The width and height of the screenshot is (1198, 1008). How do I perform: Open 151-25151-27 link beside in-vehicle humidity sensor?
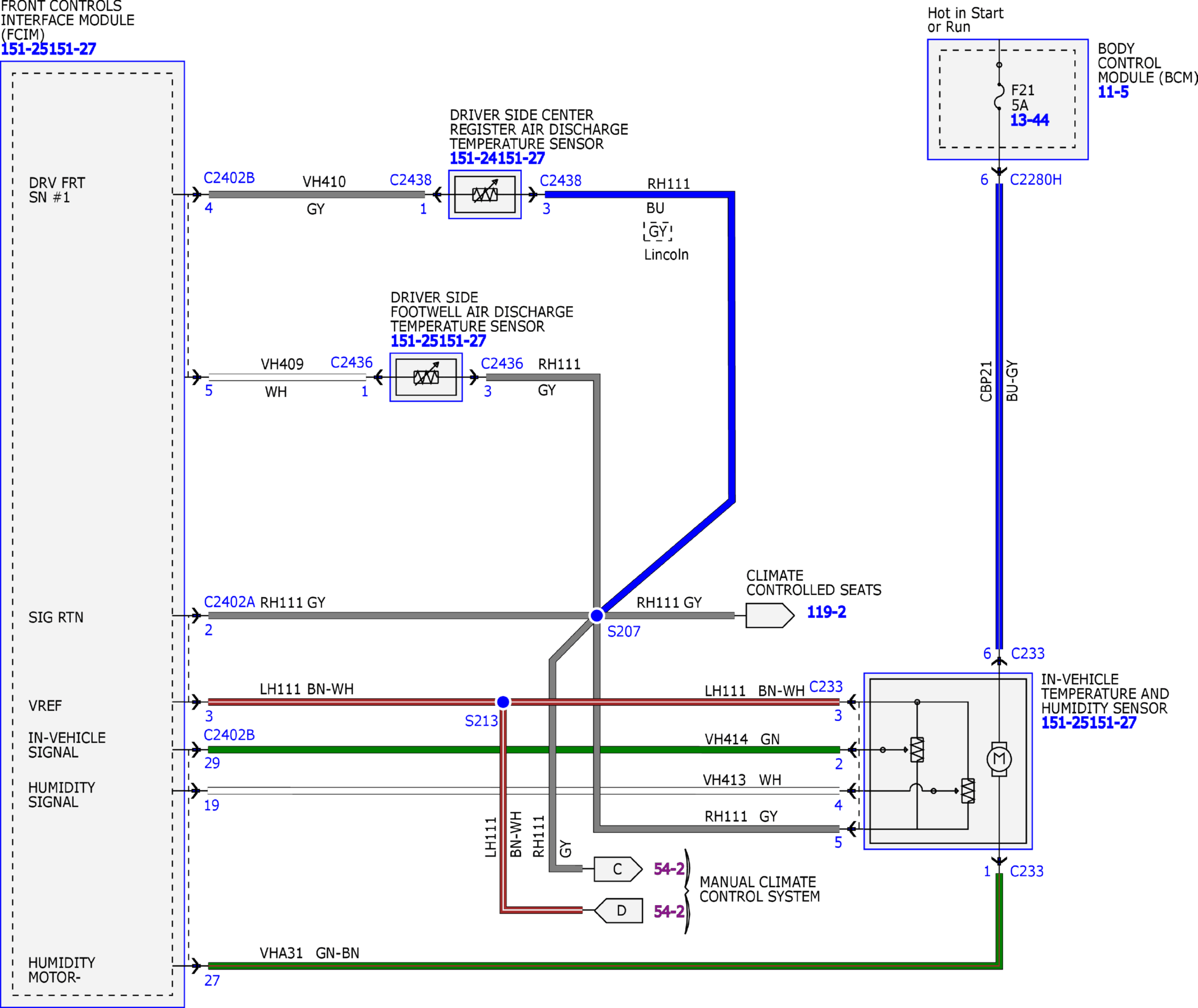click(x=1089, y=723)
